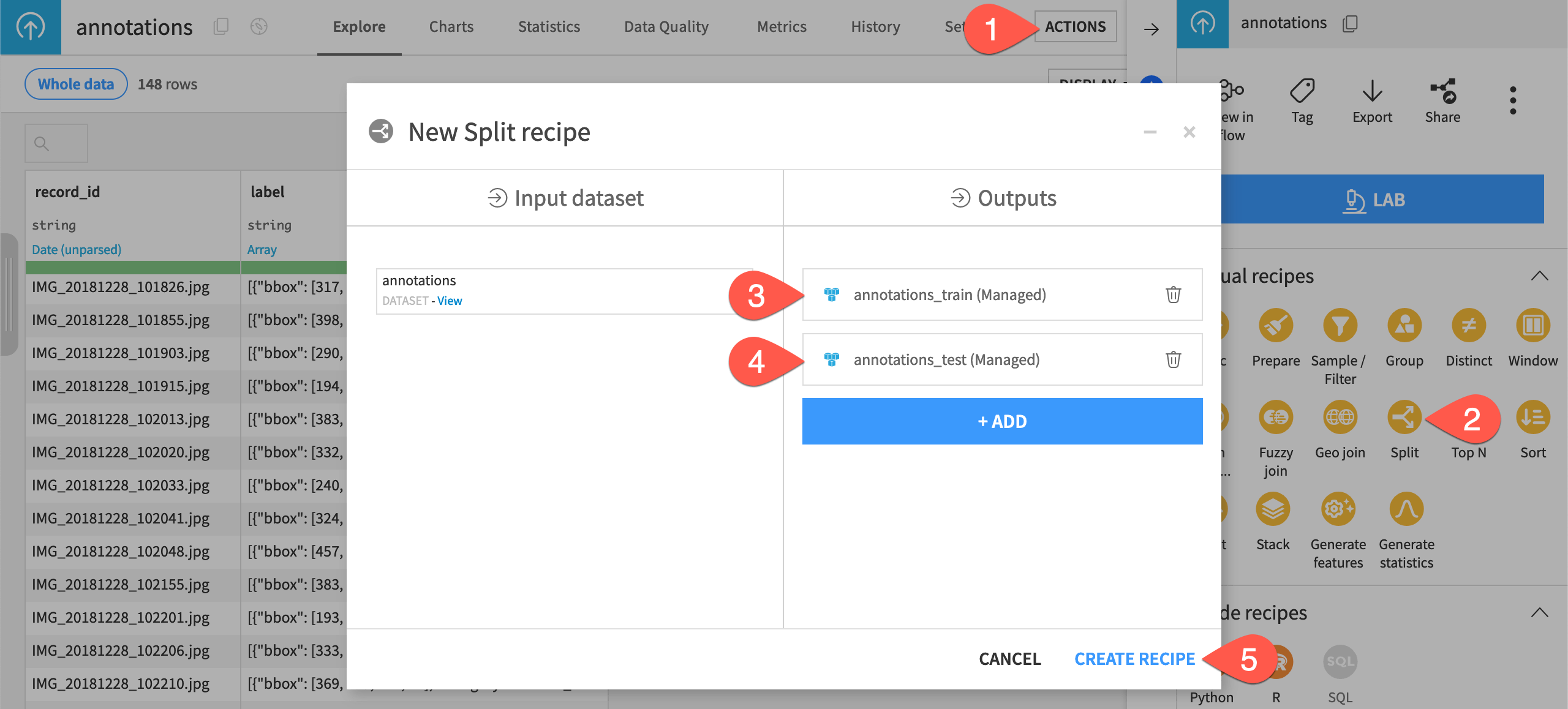Select annotations_train (Managed) output row
The height and width of the screenshot is (709, 1568).
point(1002,294)
